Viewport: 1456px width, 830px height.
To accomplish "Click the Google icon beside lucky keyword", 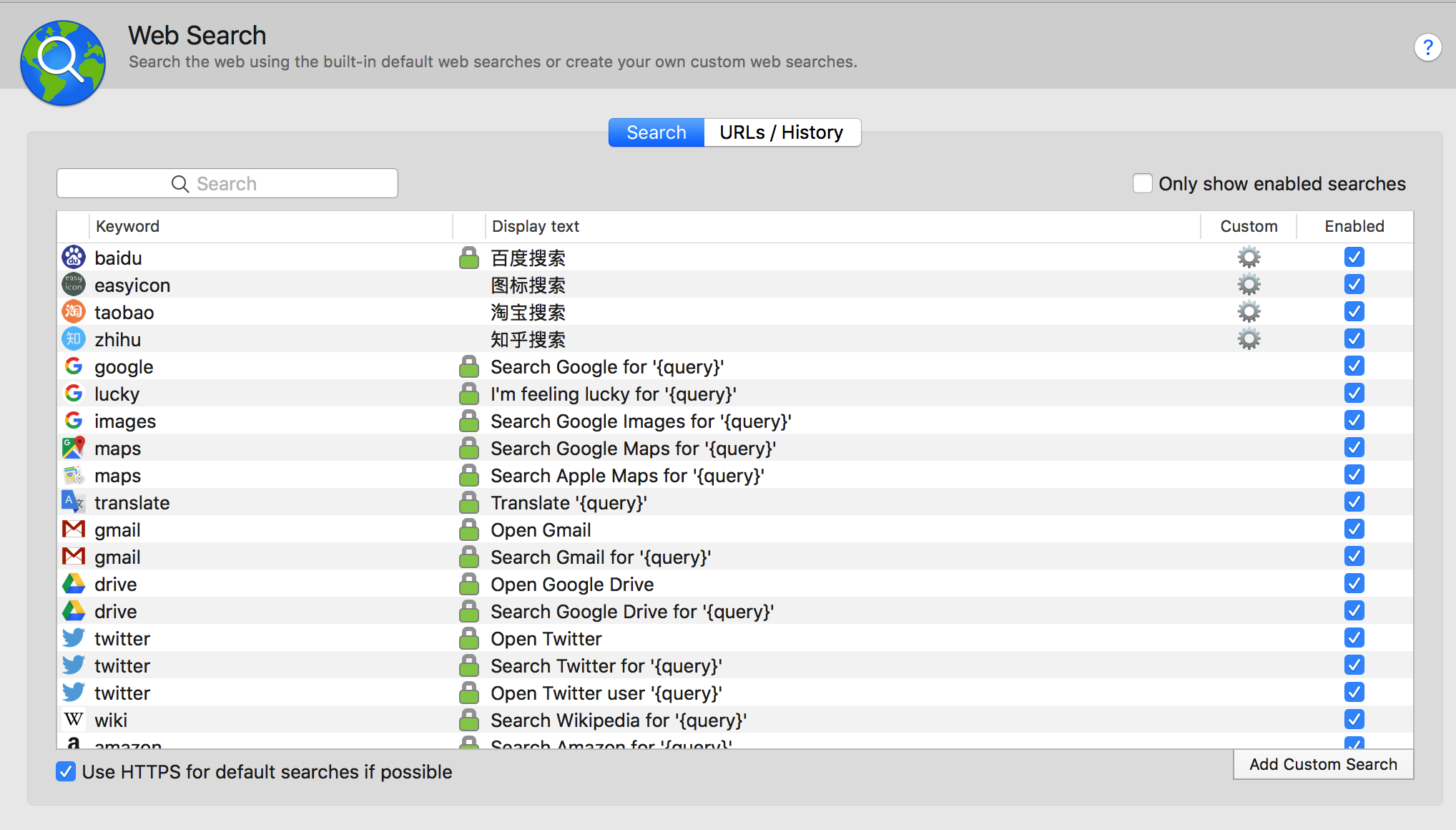I will (74, 394).
